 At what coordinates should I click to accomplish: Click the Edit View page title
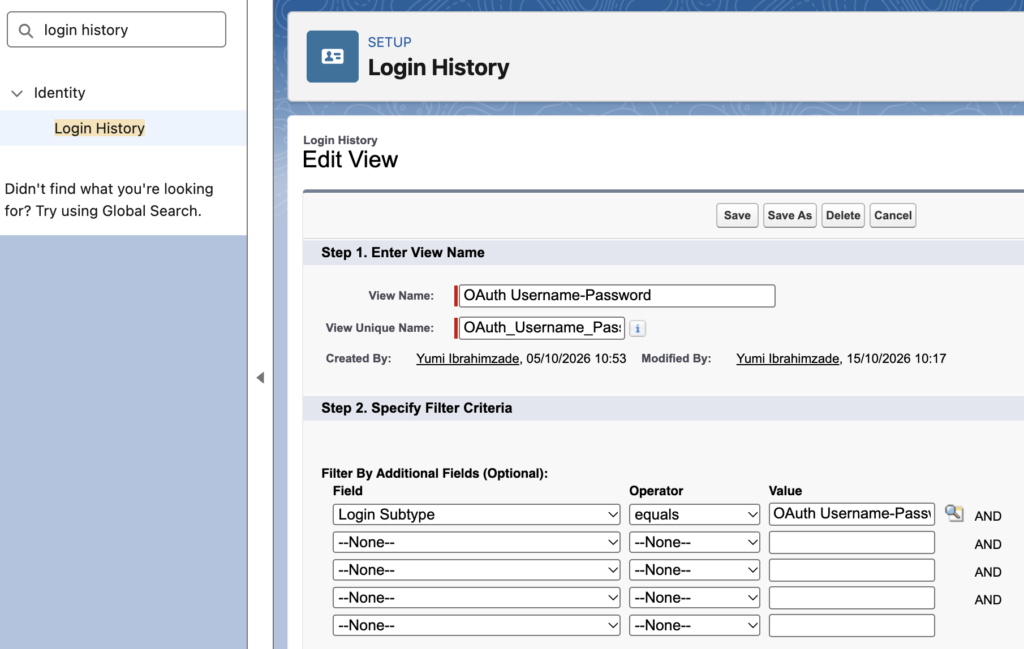click(350, 160)
